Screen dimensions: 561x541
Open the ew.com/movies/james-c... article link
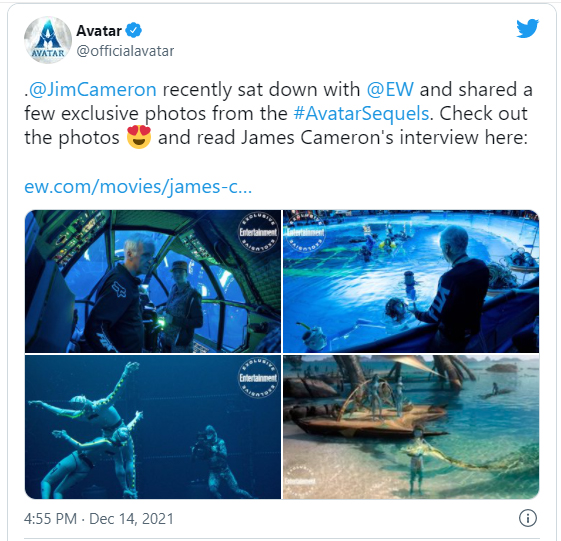[138, 187]
